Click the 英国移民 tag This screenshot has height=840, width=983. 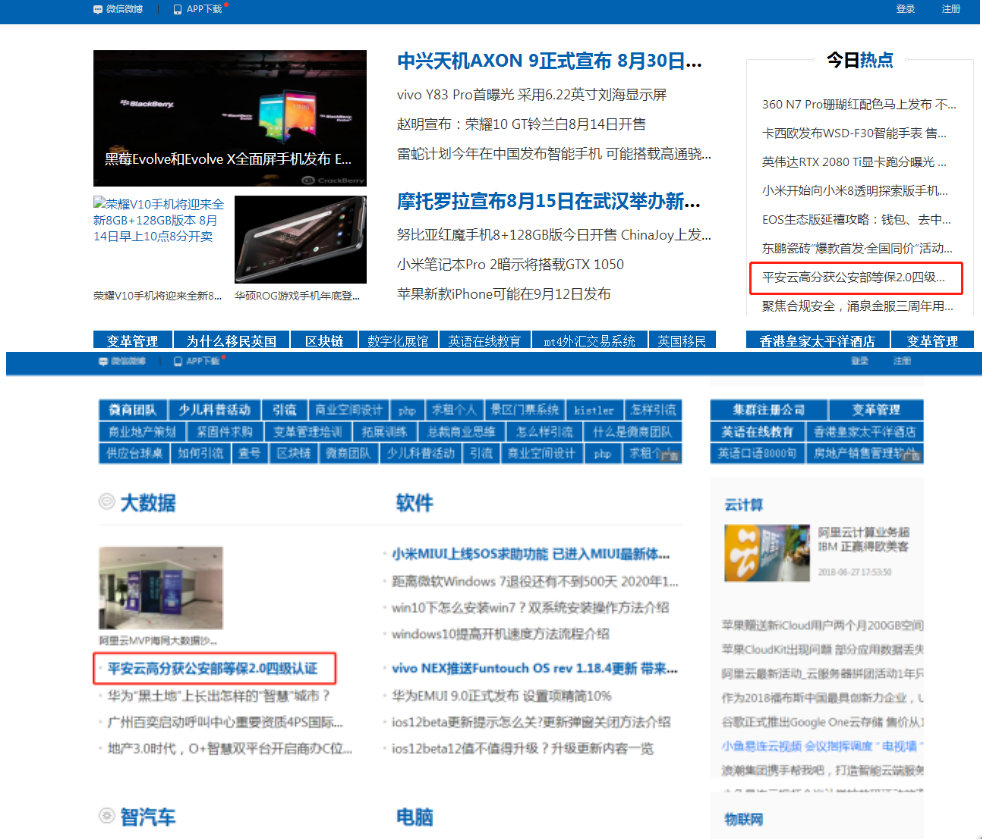coord(682,340)
